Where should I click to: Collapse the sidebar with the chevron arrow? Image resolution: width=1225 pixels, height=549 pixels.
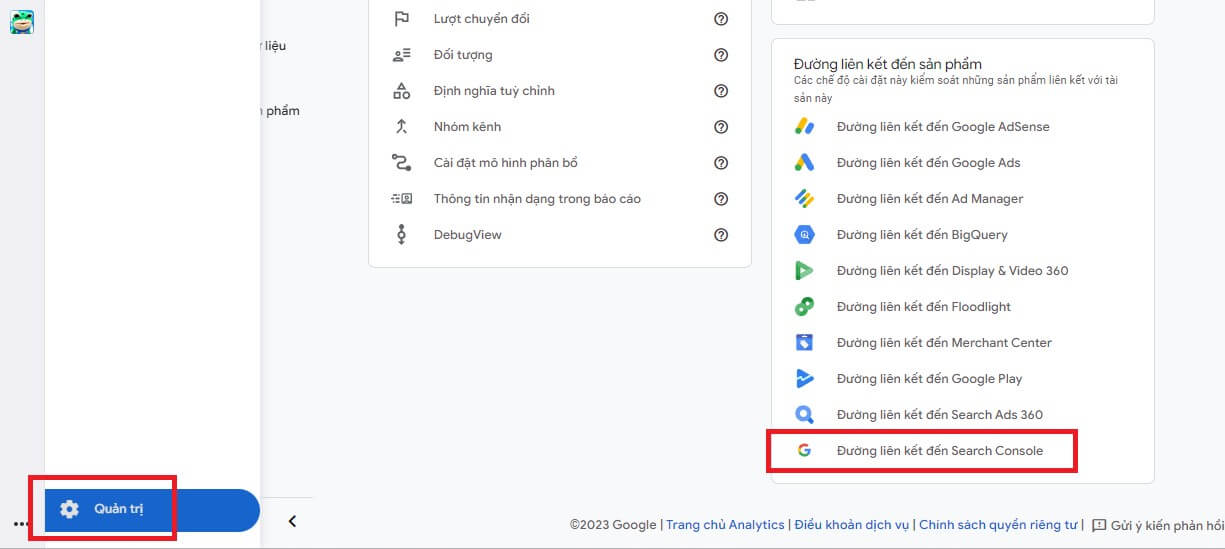292,521
